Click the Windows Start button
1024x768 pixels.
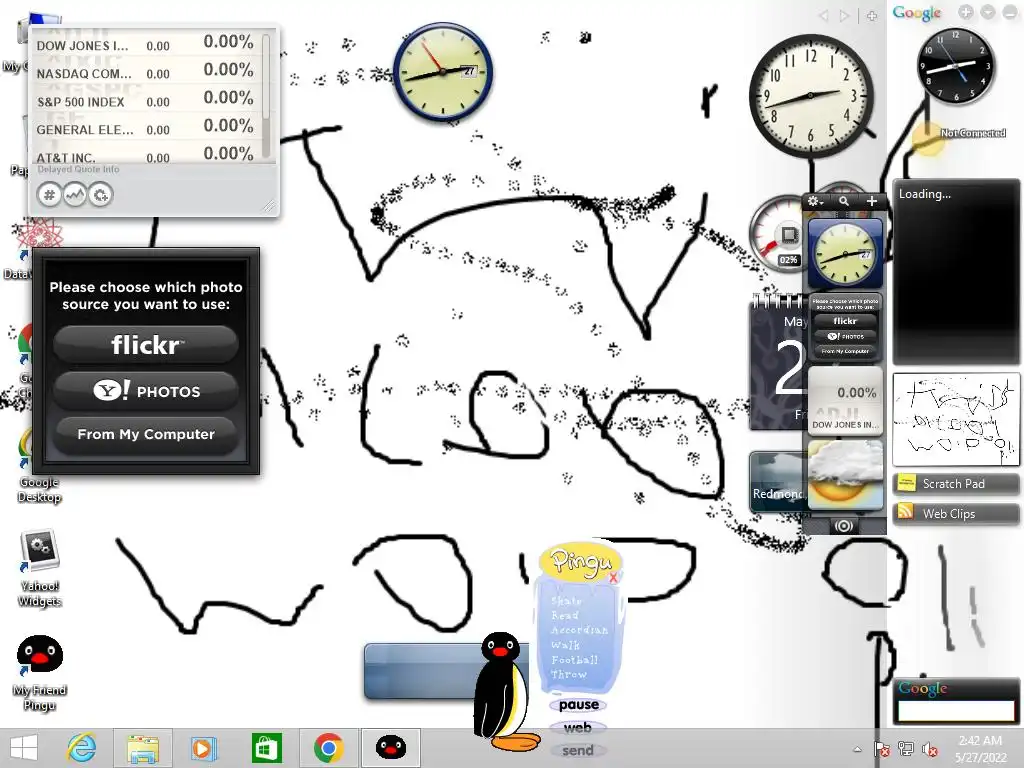click(24, 748)
